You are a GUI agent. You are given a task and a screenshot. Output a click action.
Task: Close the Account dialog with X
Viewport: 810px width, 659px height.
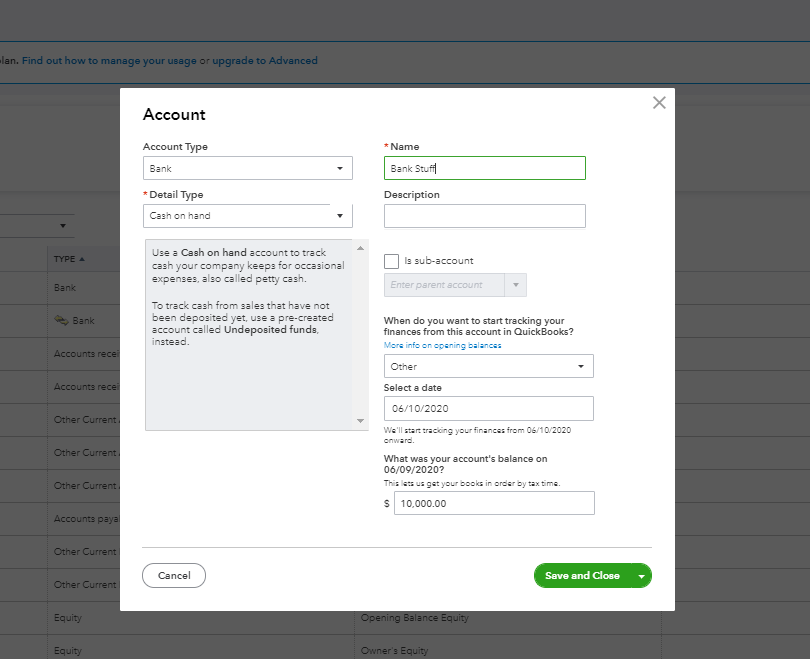pyautogui.click(x=659, y=103)
